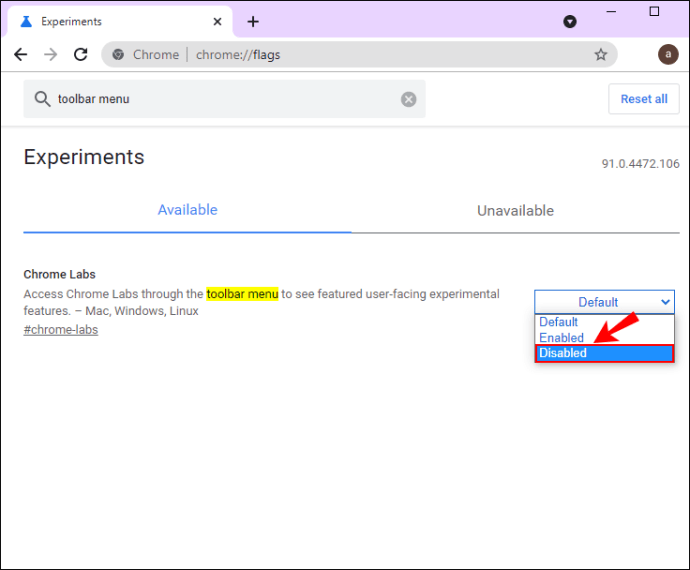Click the dark circular dropdown icon in the title bar
Screen dimensions: 690x570
[570, 21]
